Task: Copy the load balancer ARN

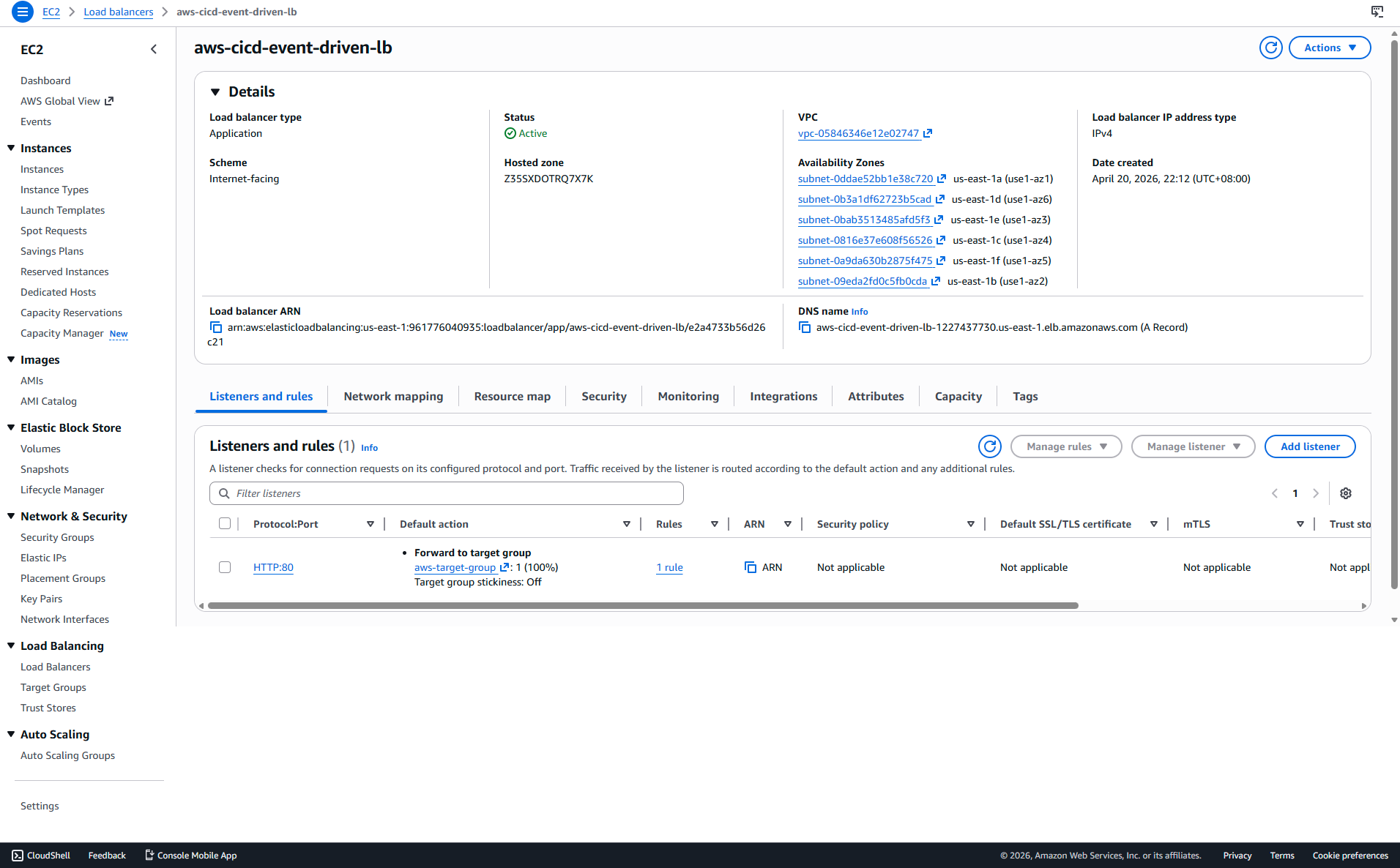Action: tap(216, 327)
